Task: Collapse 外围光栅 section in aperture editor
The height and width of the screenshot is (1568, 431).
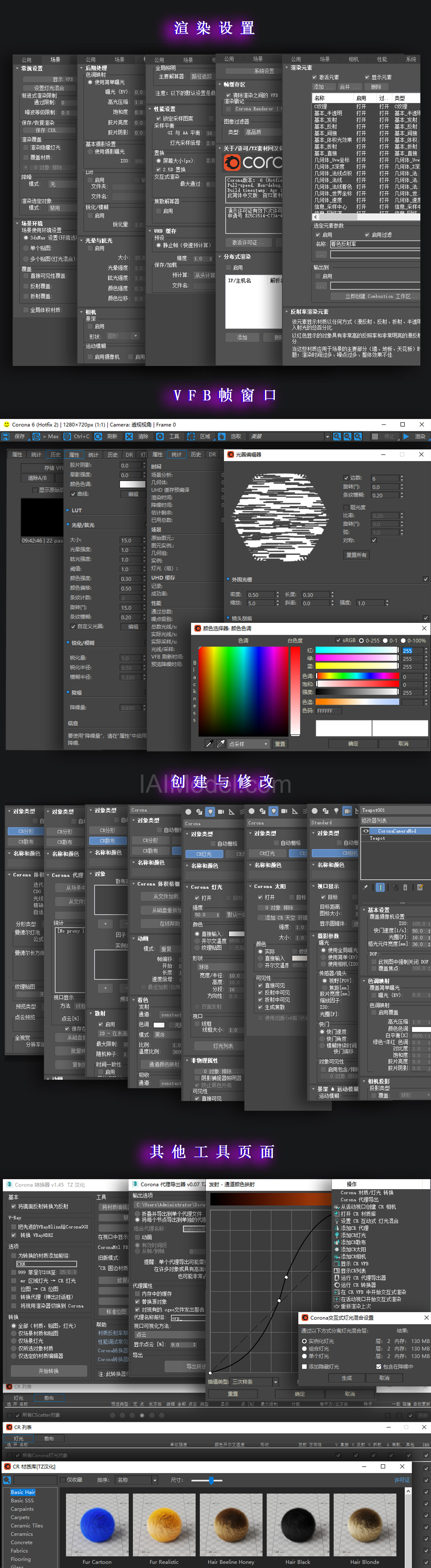Action: [228, 580]
